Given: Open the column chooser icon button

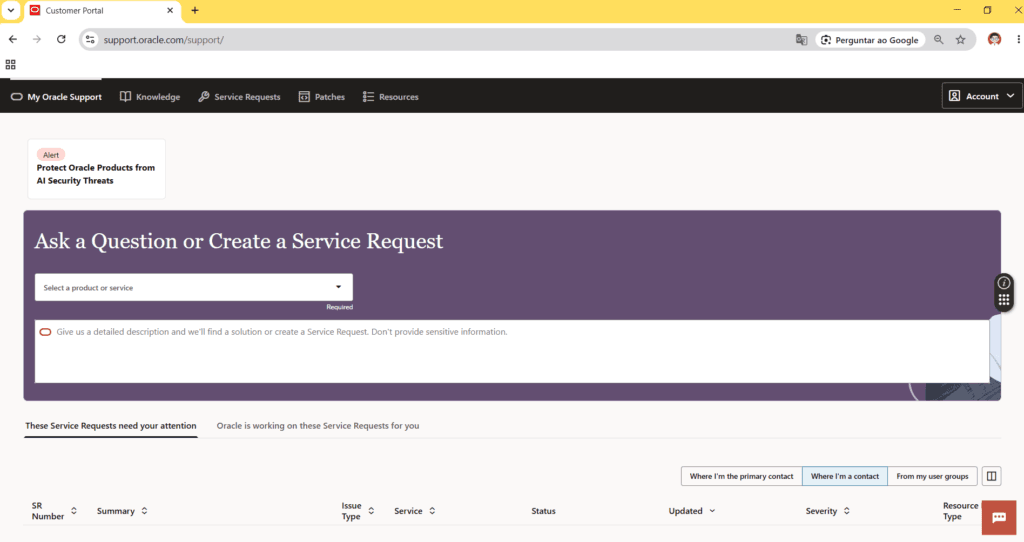Looking at the screenshot, I should (991, 476).
